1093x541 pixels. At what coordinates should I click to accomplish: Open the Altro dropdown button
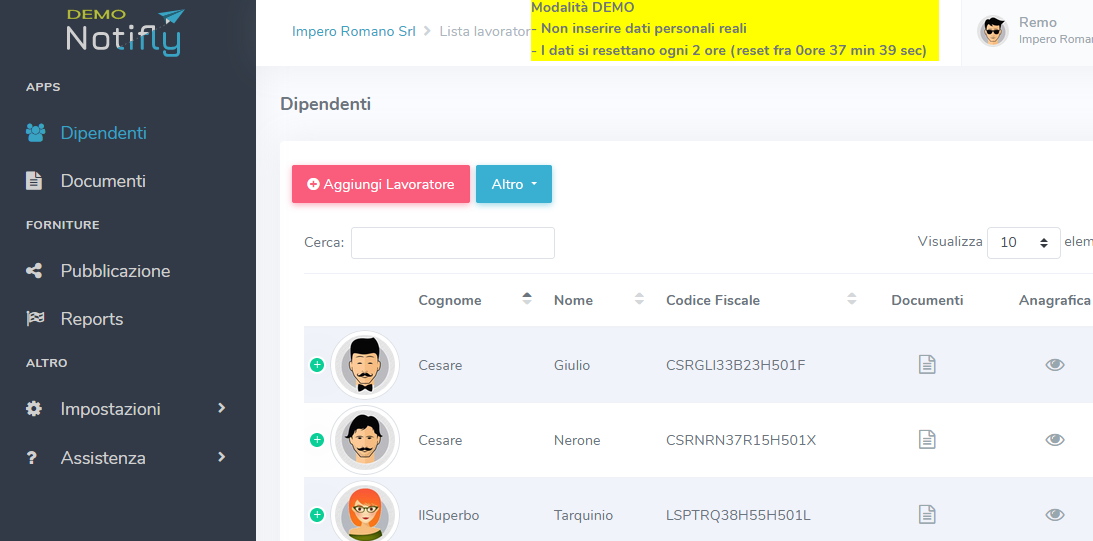point(513,184)
